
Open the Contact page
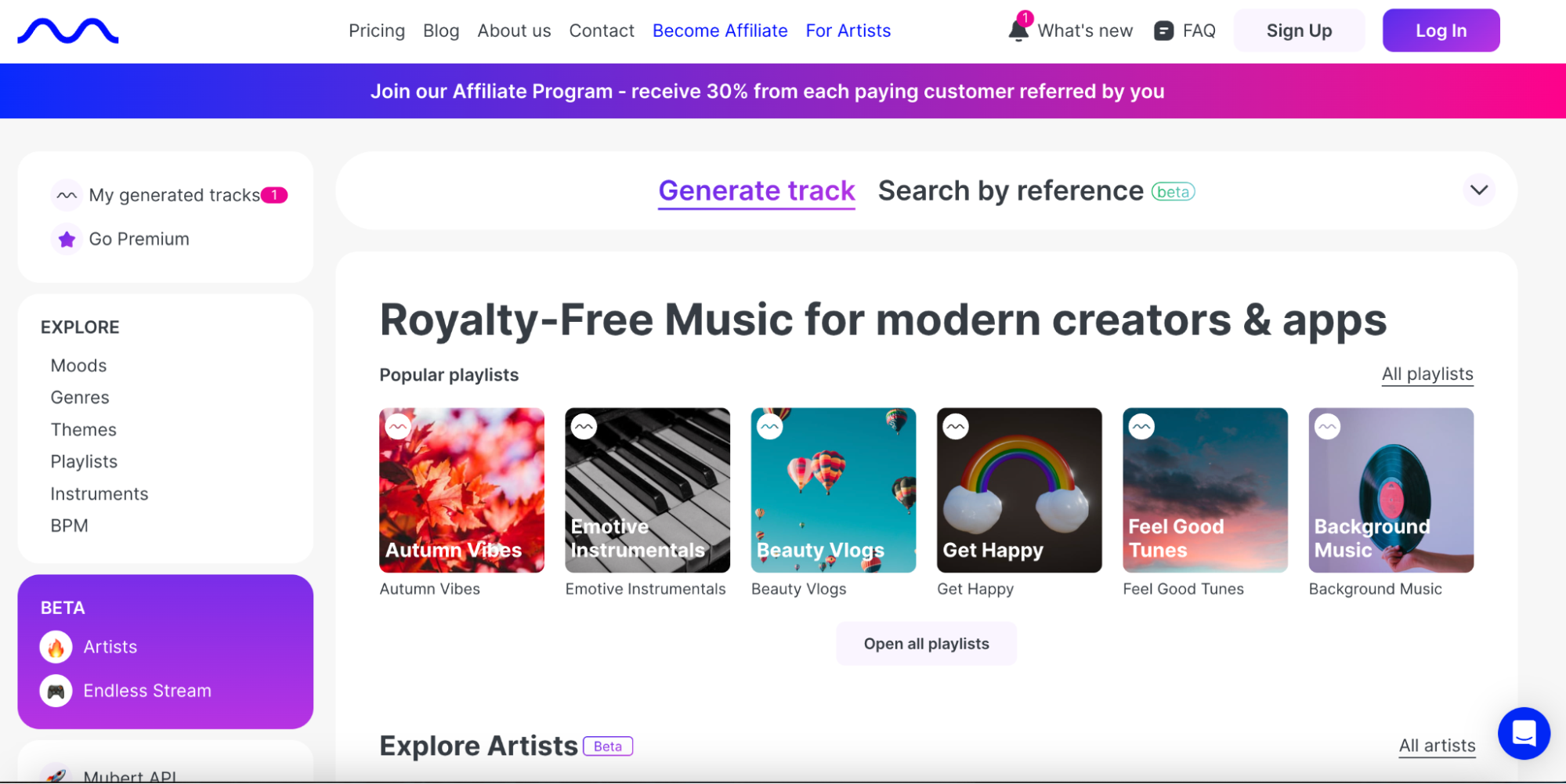(x=601, y=31)
